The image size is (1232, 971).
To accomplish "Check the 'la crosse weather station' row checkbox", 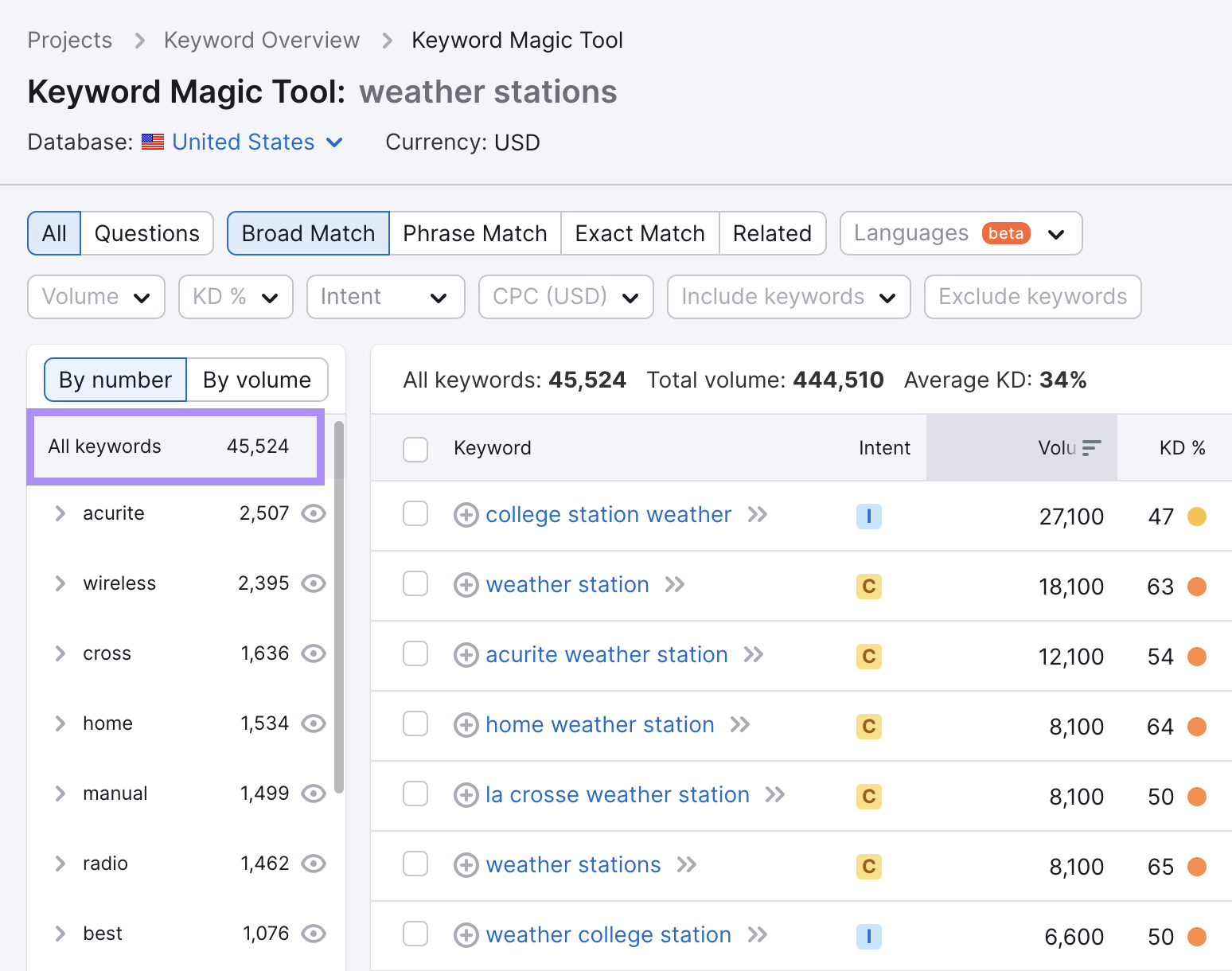I will (x=415, y=794).
